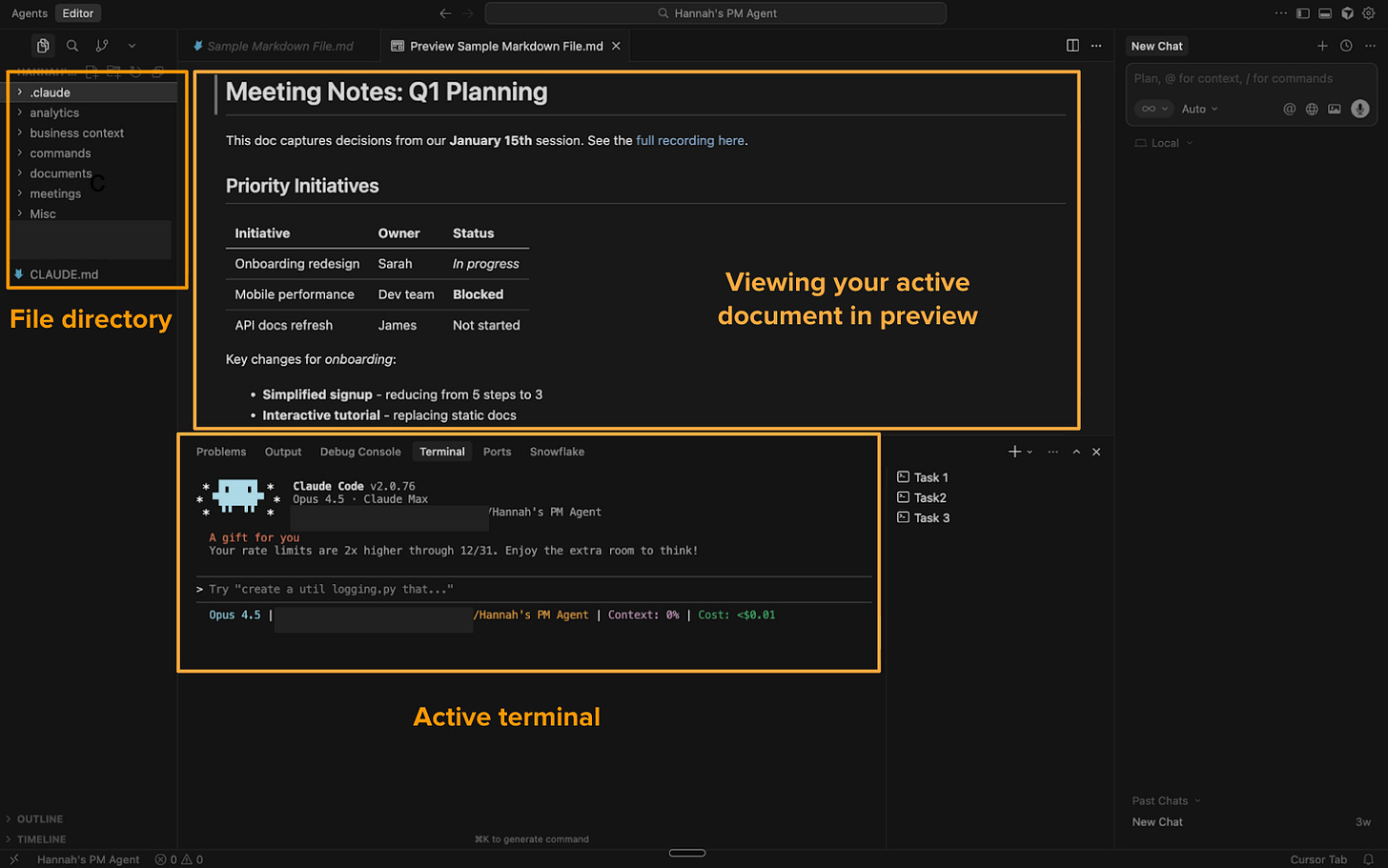Viewport: 1388px width, 868px height.
Task: Select the New Chat tab
Action: [1156, 46]
